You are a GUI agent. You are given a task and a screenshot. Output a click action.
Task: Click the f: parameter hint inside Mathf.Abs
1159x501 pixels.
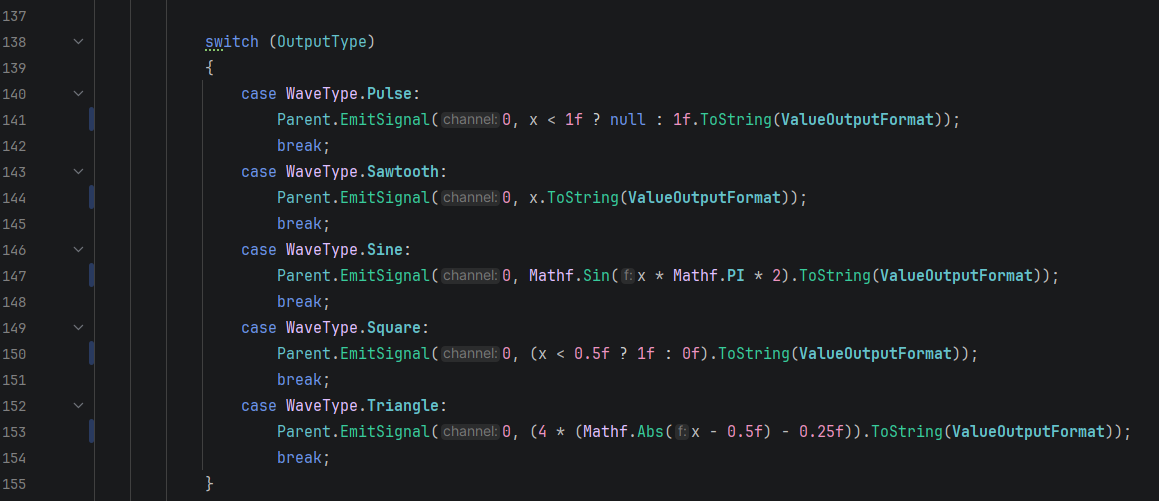tap(682, 432)
